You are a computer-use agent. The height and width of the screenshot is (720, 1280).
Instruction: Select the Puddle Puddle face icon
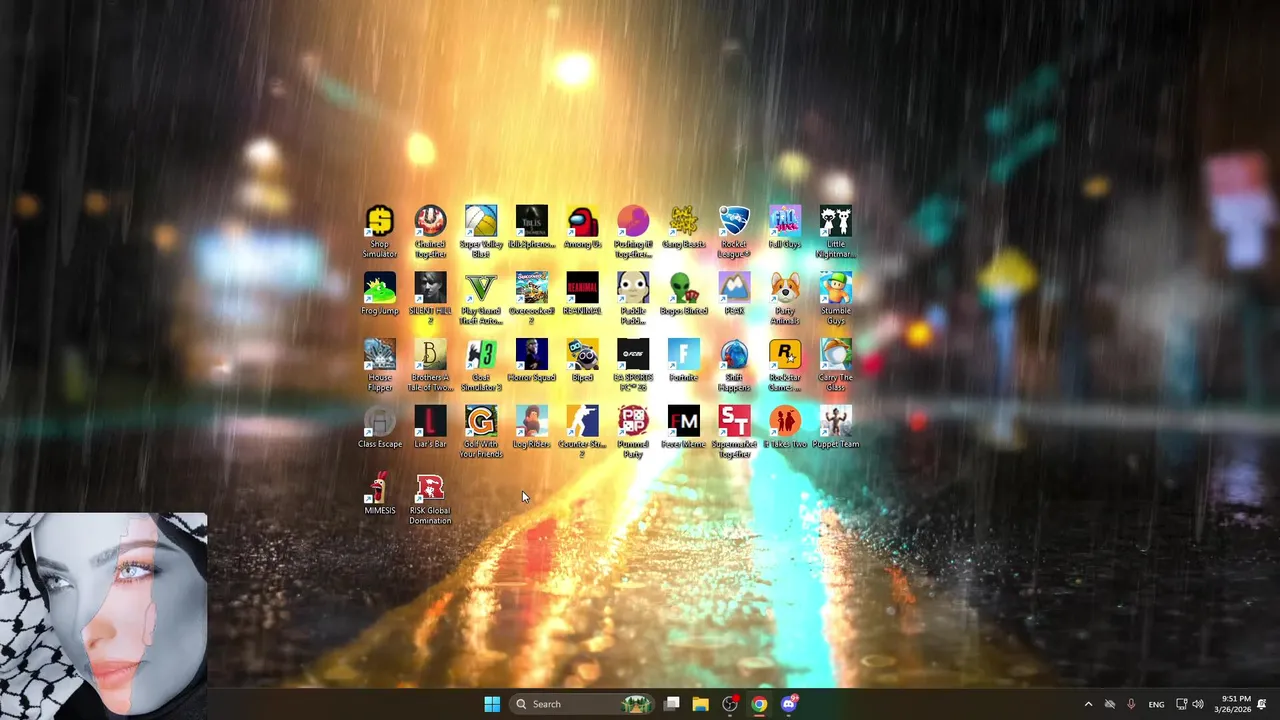[633, 298]
